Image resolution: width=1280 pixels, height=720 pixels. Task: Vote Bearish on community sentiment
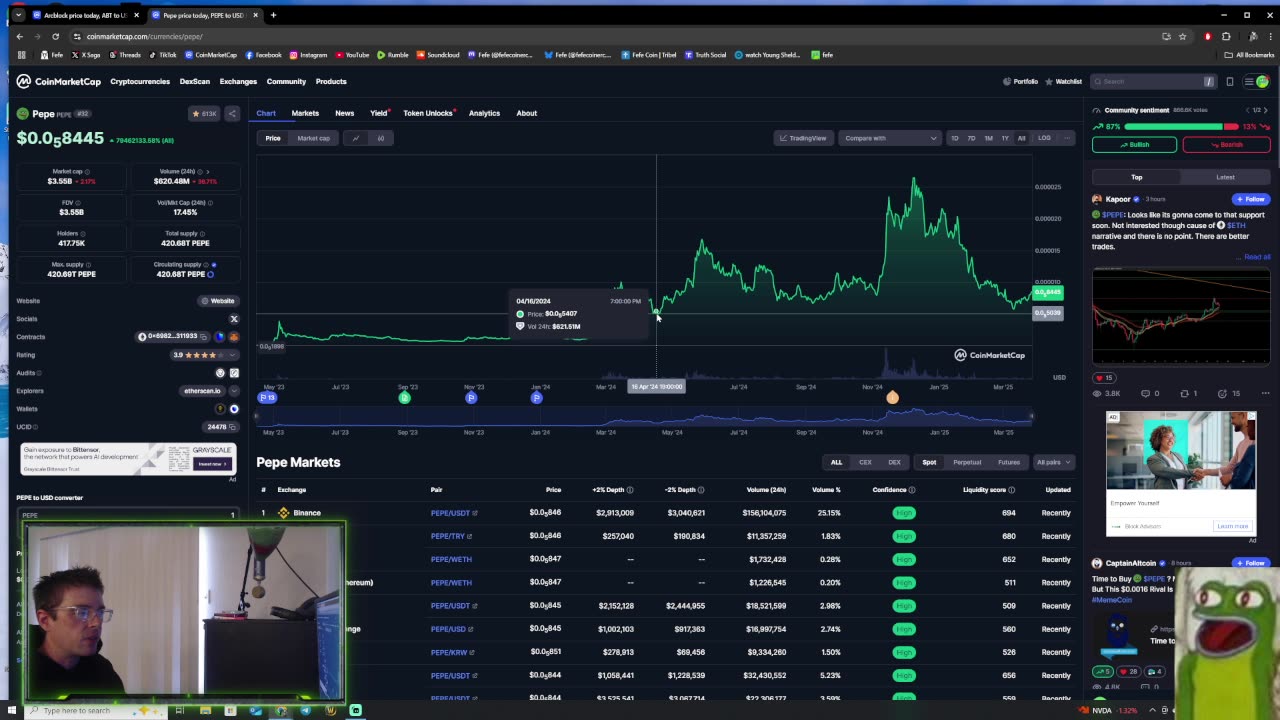pos(1226,145)
